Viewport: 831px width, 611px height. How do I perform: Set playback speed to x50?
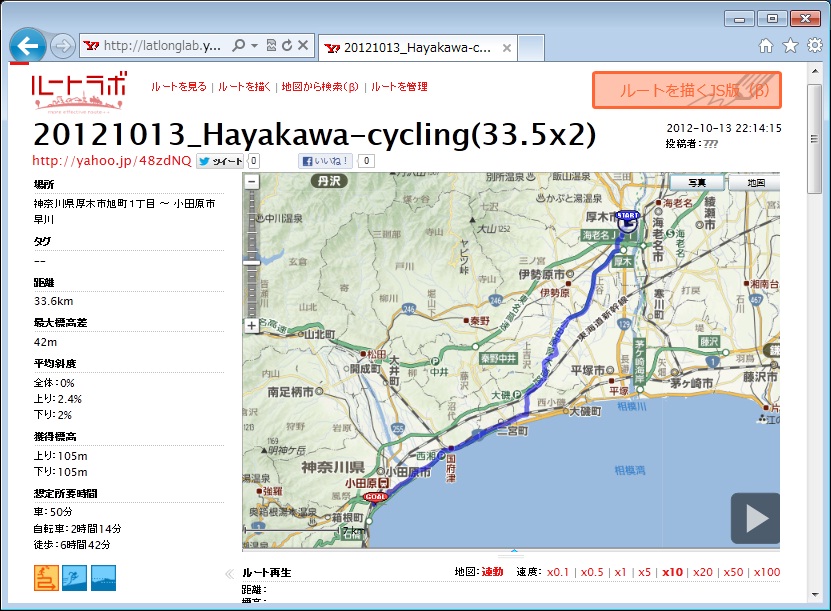pyautogui.click(x=733, y=572)
